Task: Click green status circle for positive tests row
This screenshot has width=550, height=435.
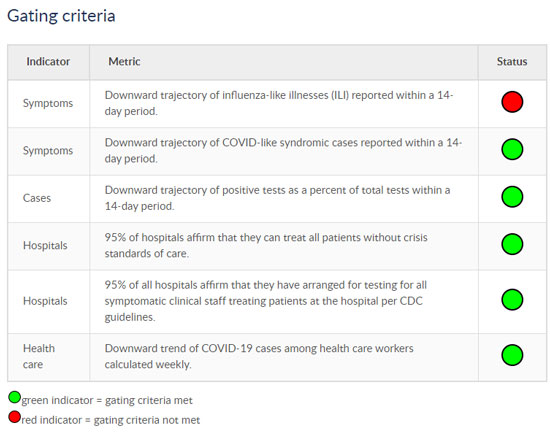Action: point(512,197)
